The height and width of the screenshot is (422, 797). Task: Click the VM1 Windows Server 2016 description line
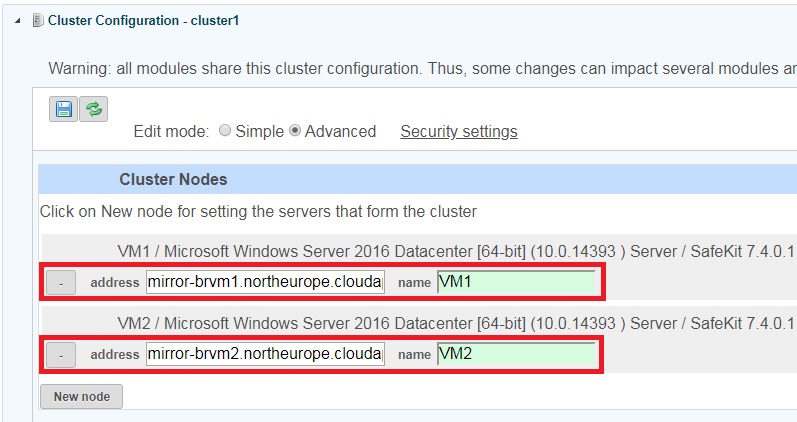point(455,251)
